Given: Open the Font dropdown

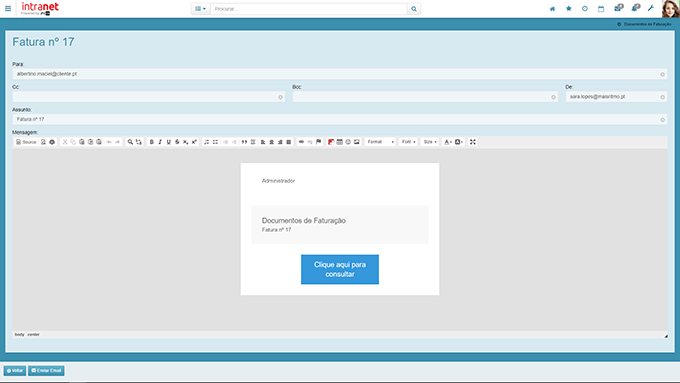Looking at the screenshot, I should 408,142.
